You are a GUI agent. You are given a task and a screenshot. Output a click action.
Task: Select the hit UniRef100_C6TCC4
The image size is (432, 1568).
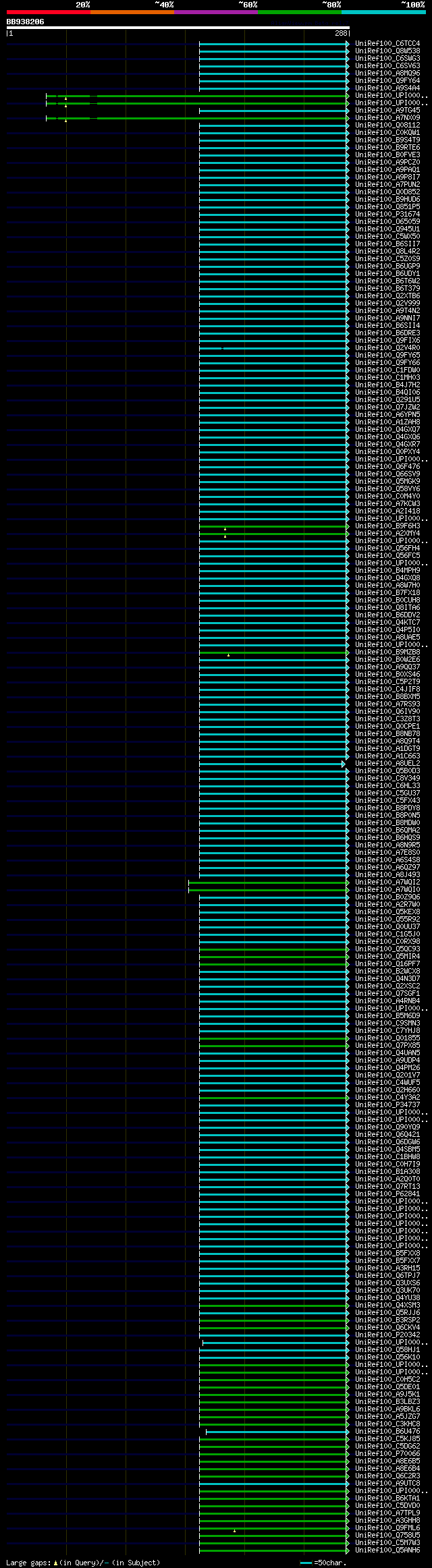(387, 44)
